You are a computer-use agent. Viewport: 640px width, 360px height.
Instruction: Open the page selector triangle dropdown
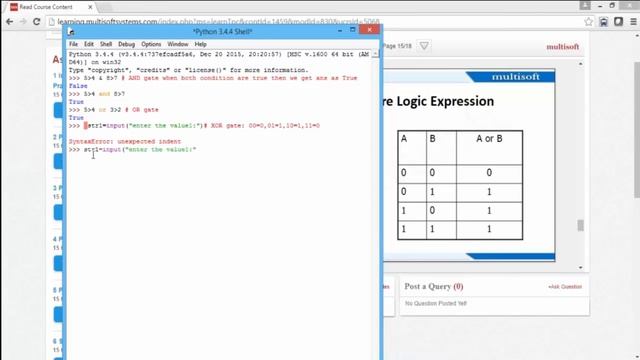point(424,46)
